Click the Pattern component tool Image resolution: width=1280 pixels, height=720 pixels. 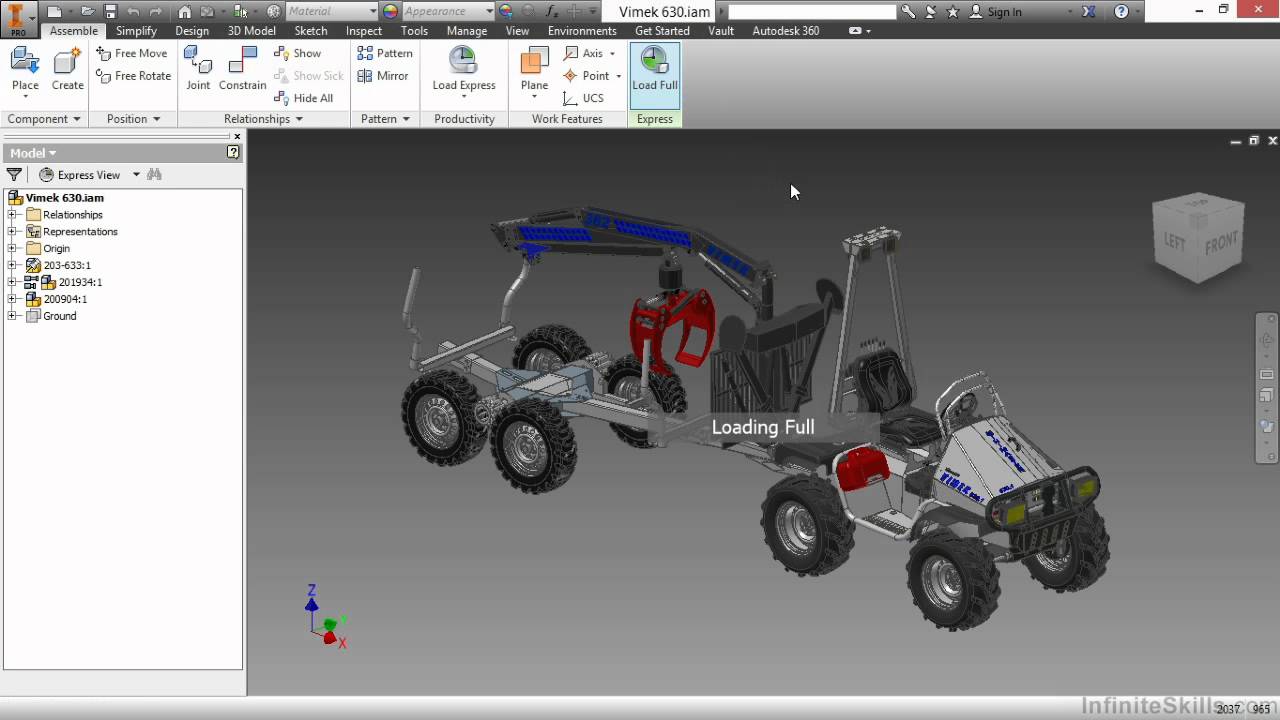[385, 53]
